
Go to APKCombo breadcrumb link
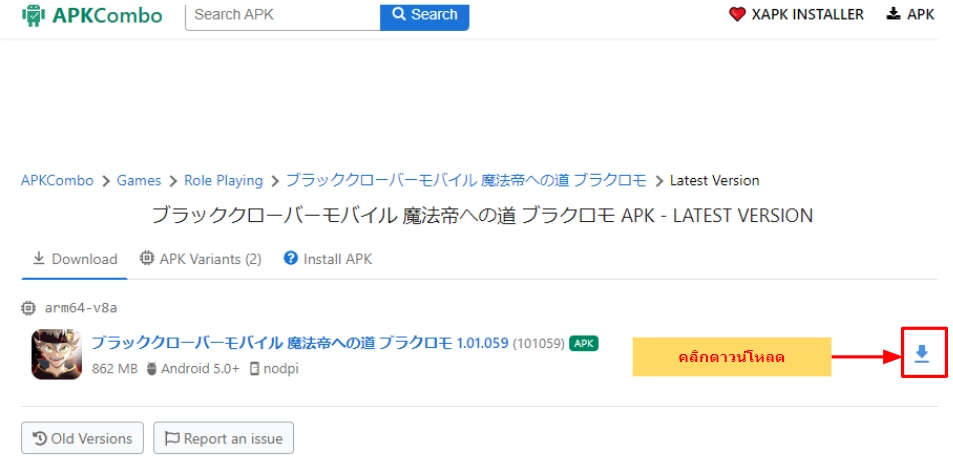(57, 181)
